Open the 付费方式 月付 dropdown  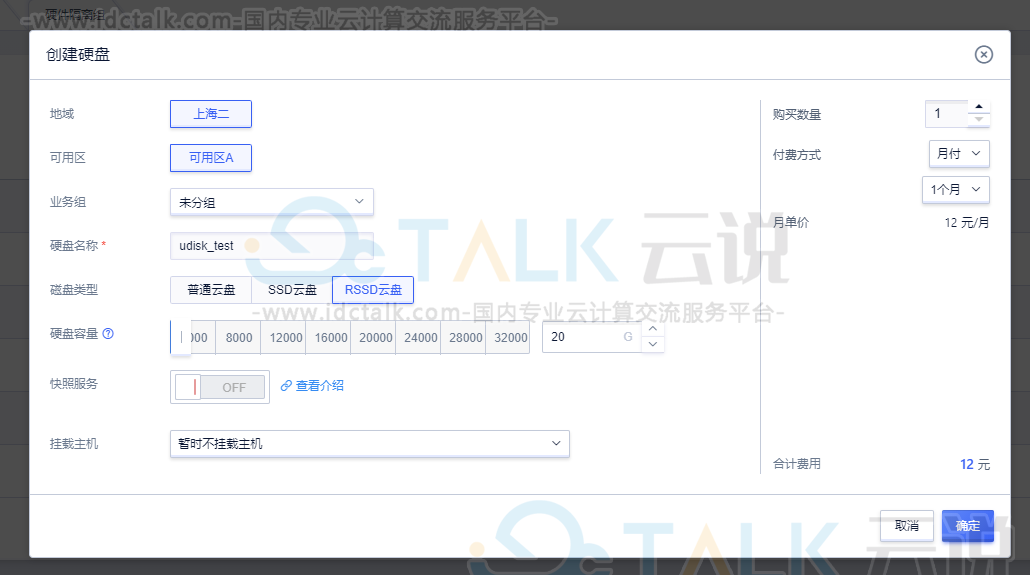click(x=959, y=154)
